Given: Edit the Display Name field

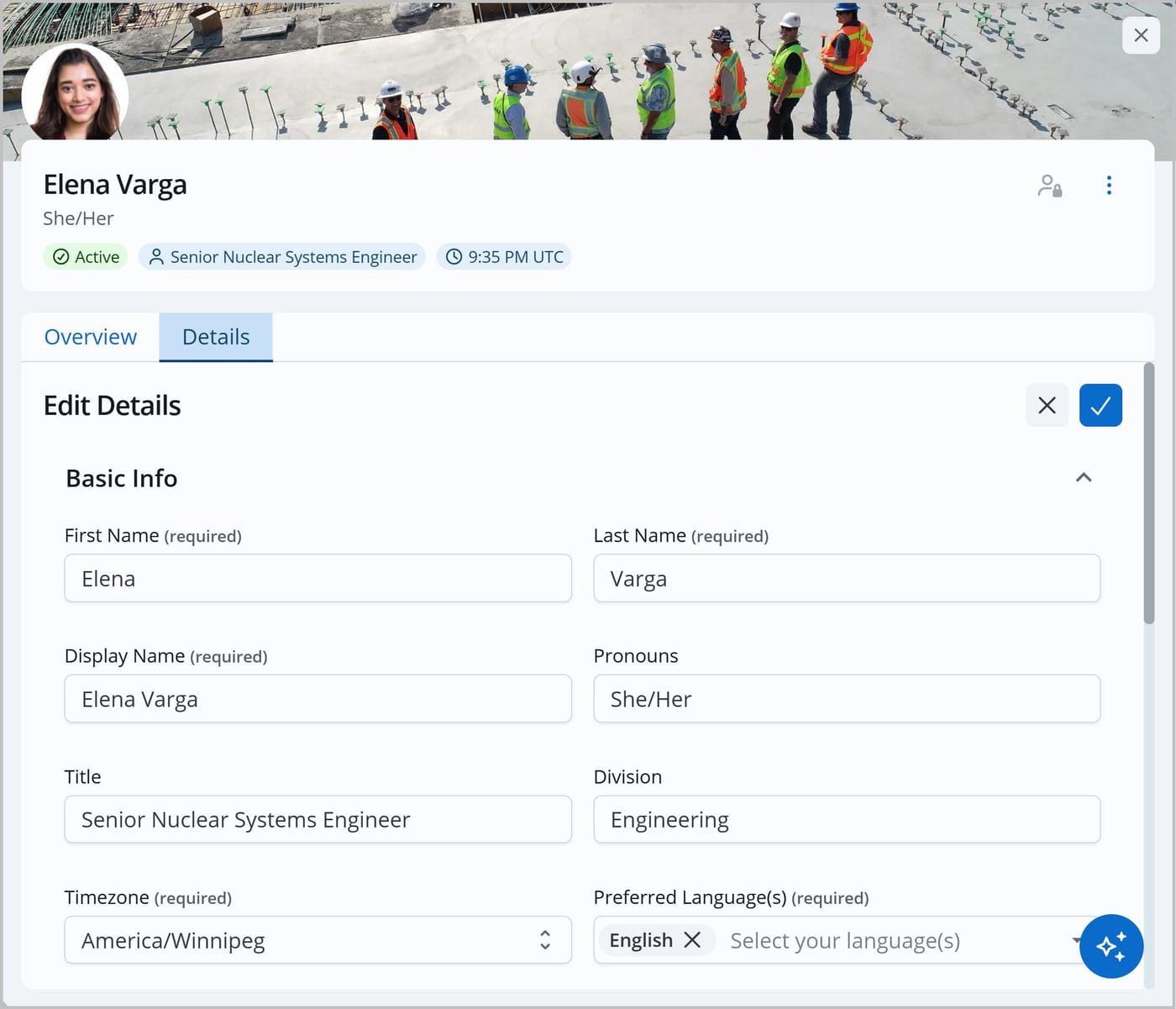Looking at the screenshot, I should pyautogui.click(x=318, y=699).
